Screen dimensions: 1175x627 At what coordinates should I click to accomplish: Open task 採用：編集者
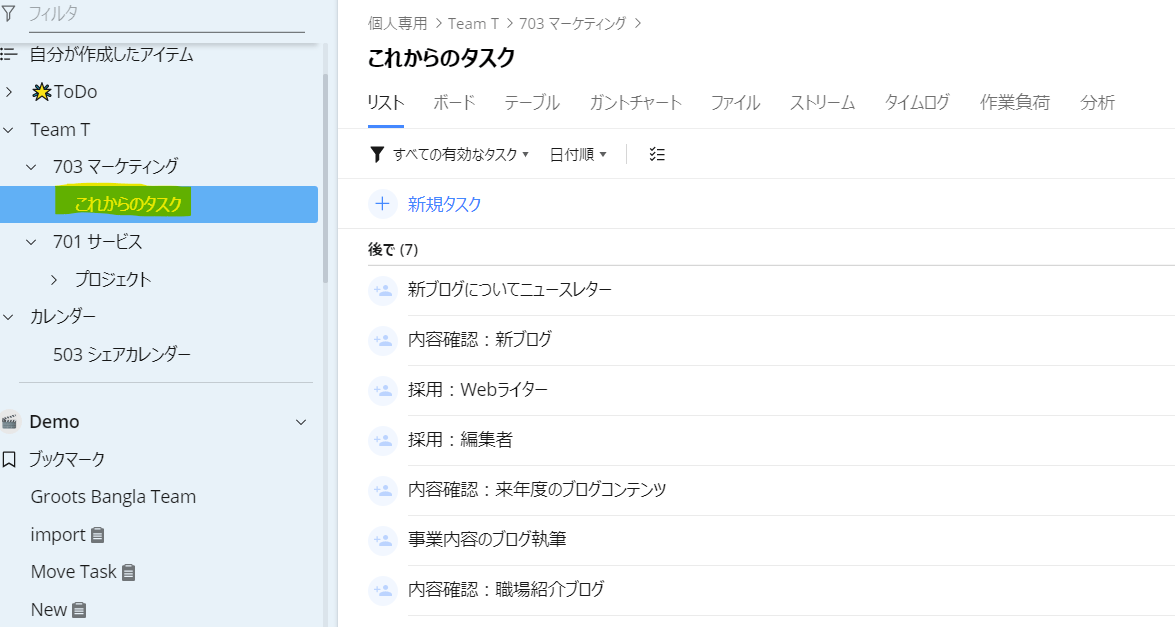coord(460,440)
